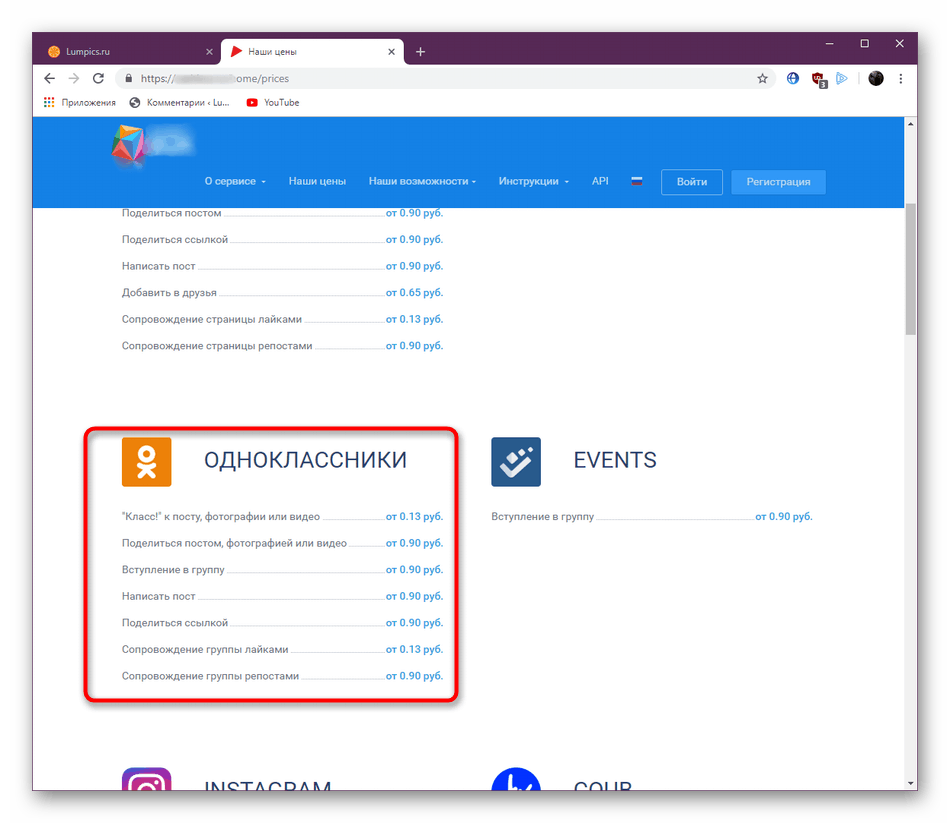950x823 pixels.
Task: Expand the Инструкции dropdown menu
Action: click(534, 181)
